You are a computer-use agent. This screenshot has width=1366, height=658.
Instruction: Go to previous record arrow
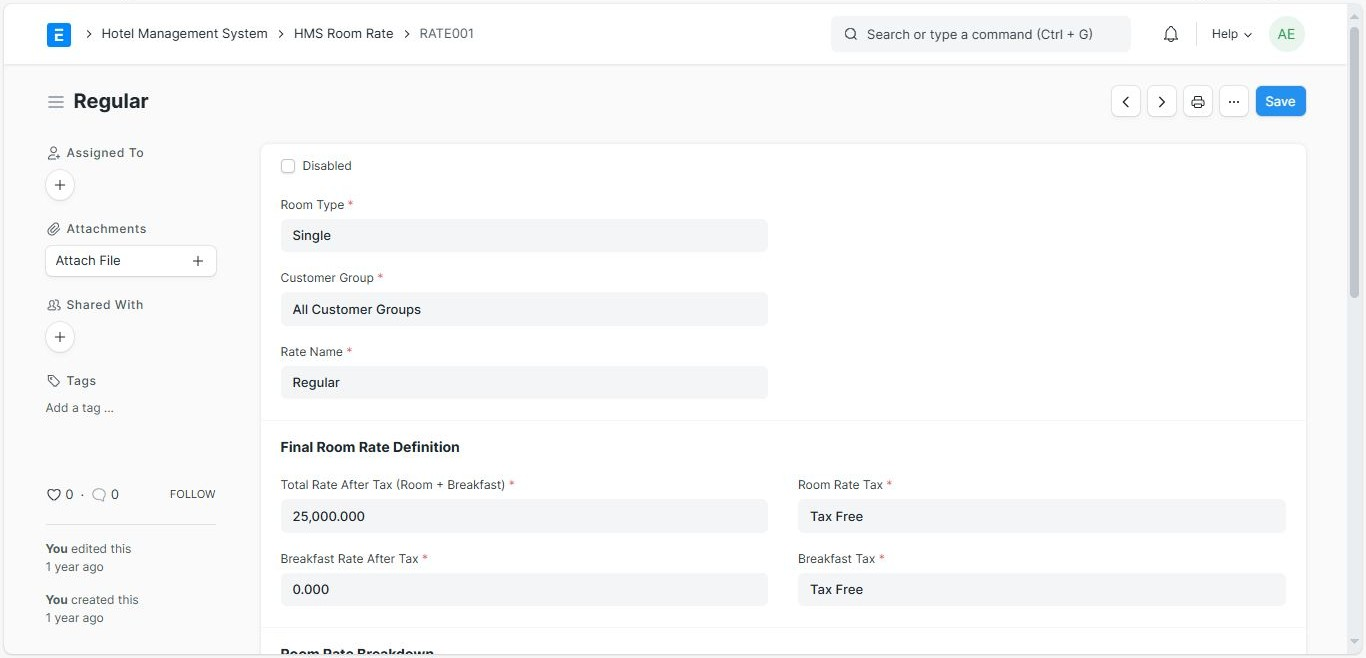1126,102
